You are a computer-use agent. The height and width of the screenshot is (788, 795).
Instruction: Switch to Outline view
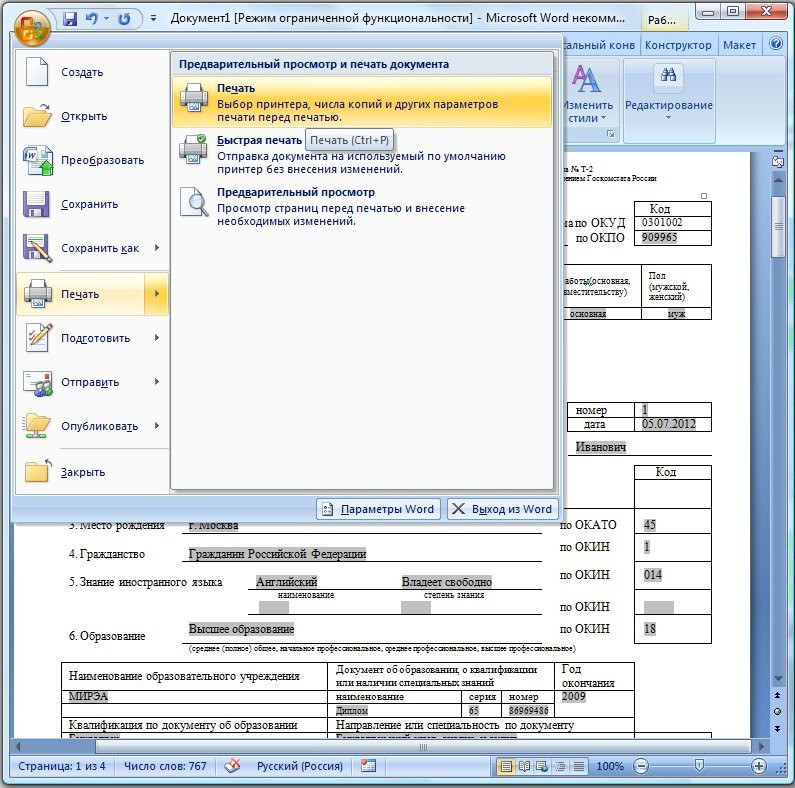[561, 767]
